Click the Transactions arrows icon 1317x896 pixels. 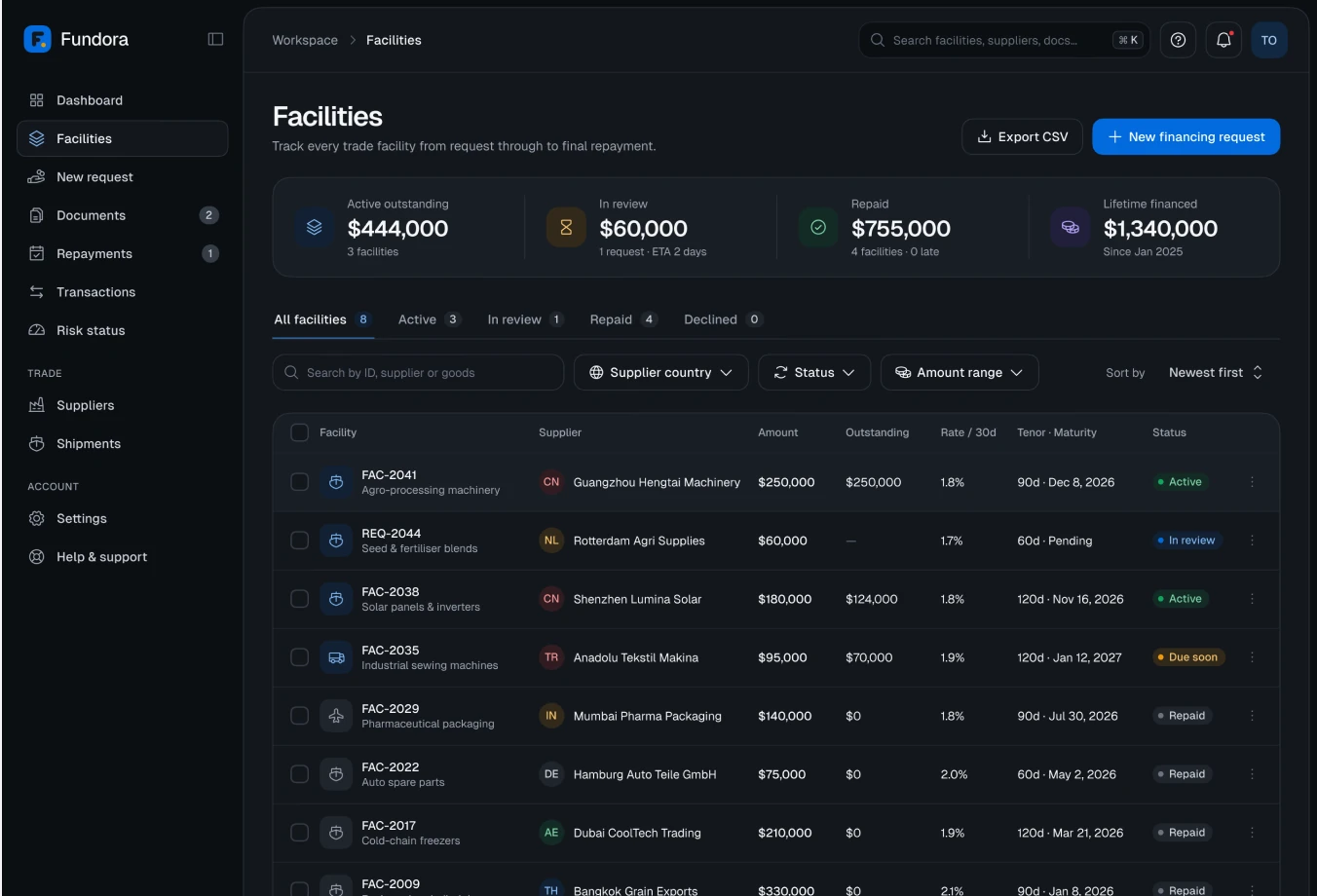tap(37, 292)
